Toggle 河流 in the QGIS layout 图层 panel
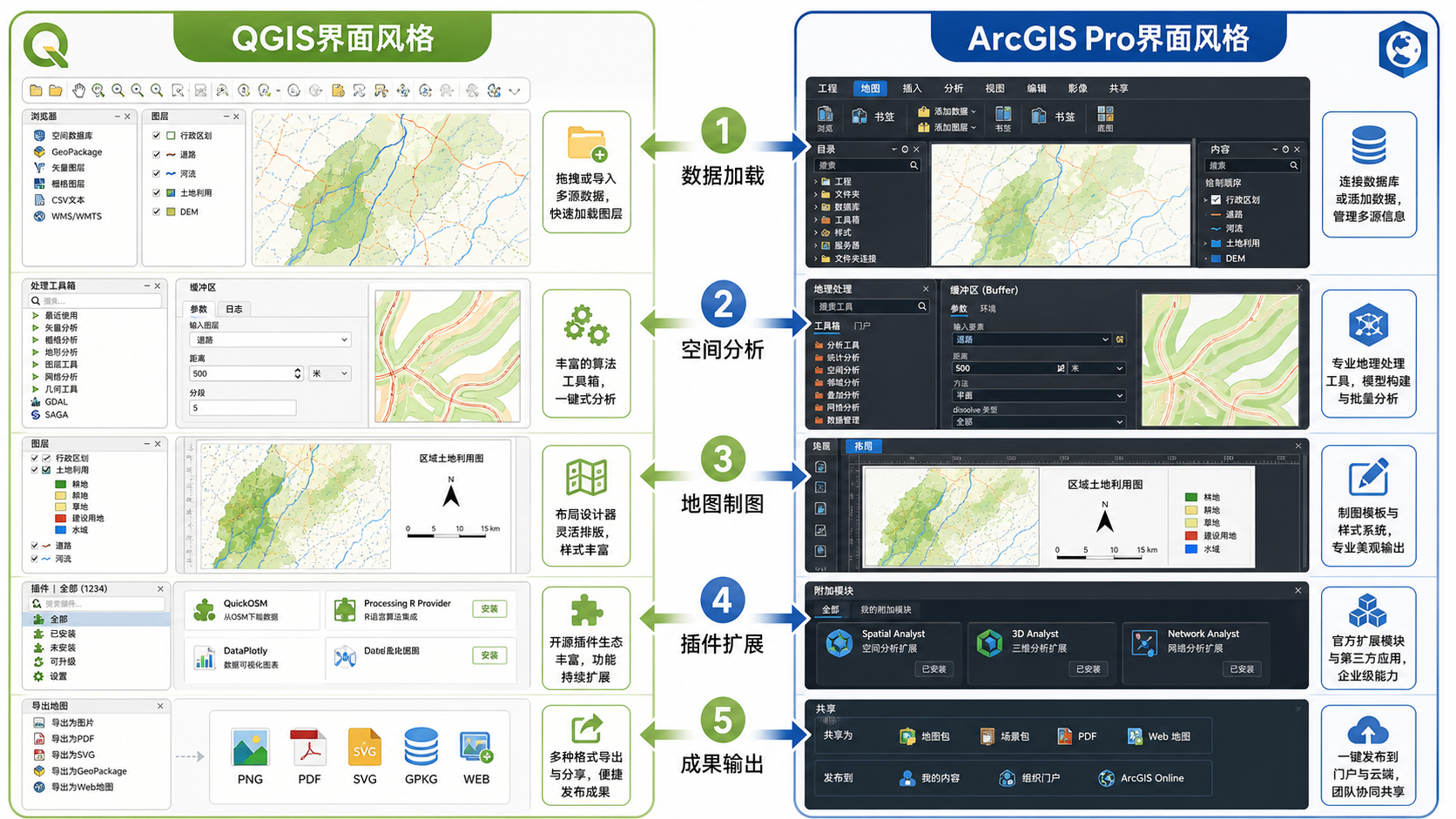The width and height of the screenshot is (1456, 819). tap(35, 559)
